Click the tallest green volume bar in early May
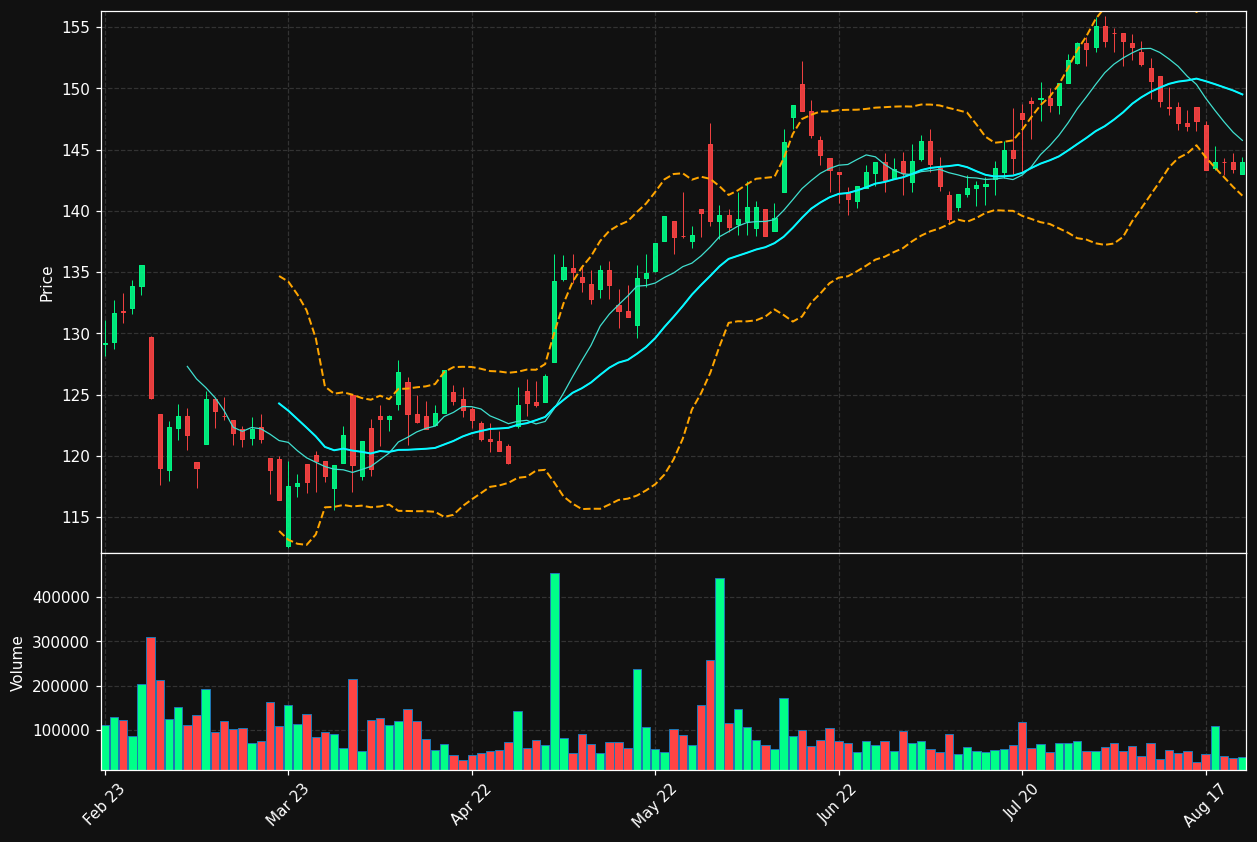 555,672
